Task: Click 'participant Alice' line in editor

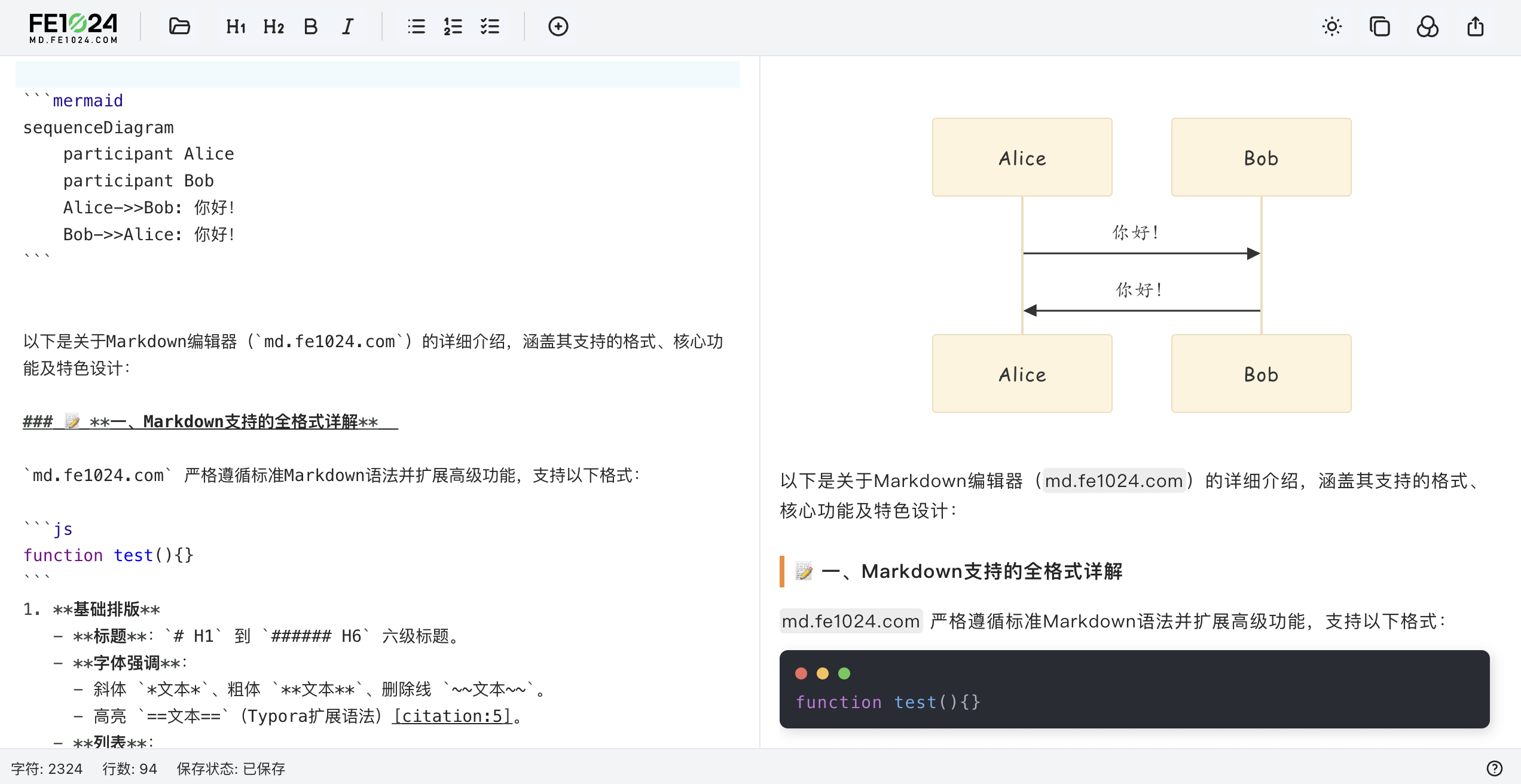Action: 148,154
